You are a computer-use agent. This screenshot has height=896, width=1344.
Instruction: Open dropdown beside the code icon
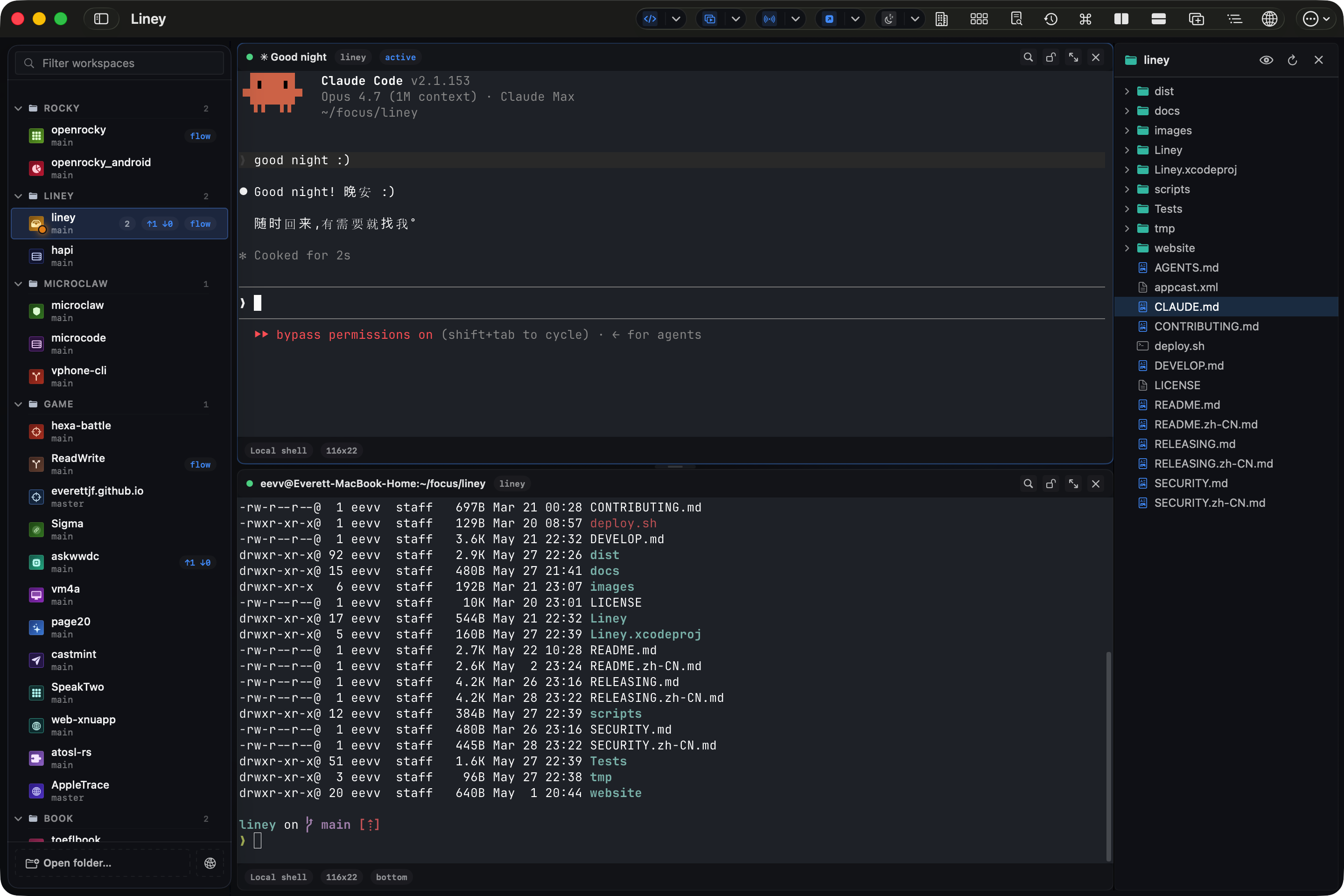[x=676, y=19]
